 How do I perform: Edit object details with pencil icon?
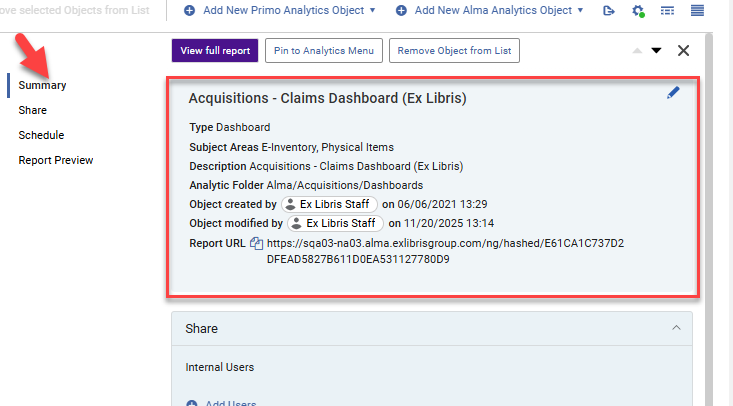[x=673, y=93]
